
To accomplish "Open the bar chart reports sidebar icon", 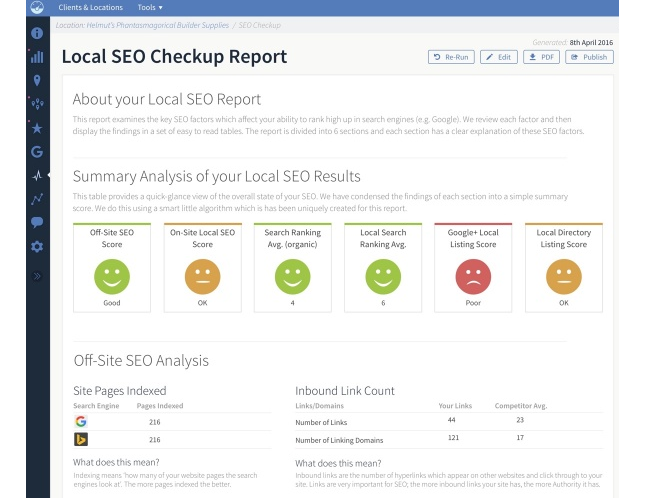I will (x=37, y=57).
